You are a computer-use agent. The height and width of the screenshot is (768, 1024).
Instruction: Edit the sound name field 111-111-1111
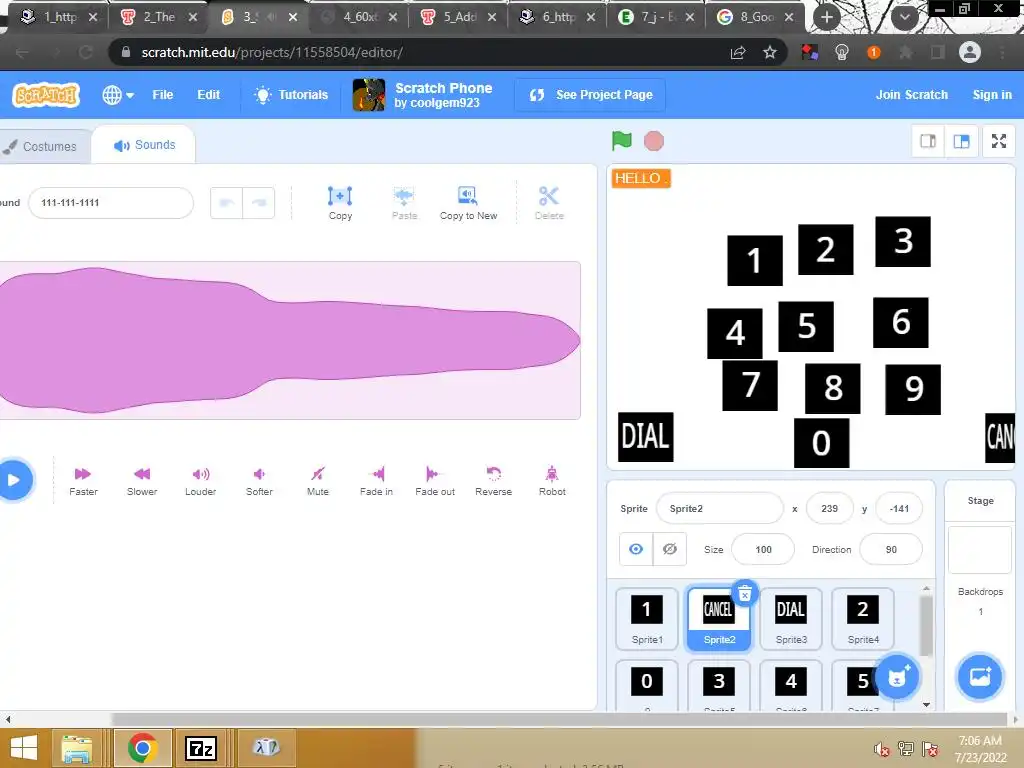click(111, 202)
